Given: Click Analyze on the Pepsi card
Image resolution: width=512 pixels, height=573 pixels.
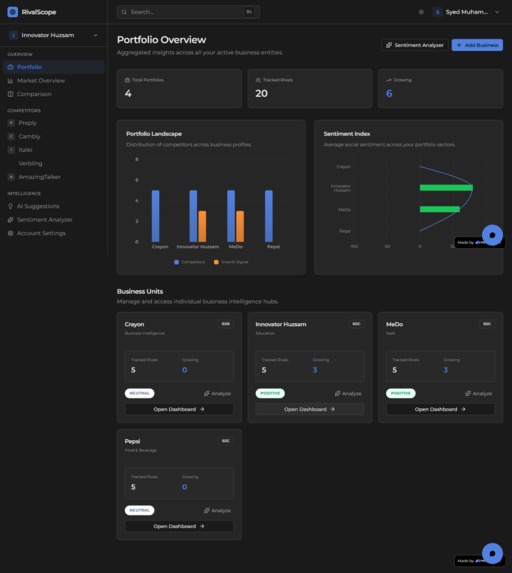Looking at the screenshot, I should [217, 511].
